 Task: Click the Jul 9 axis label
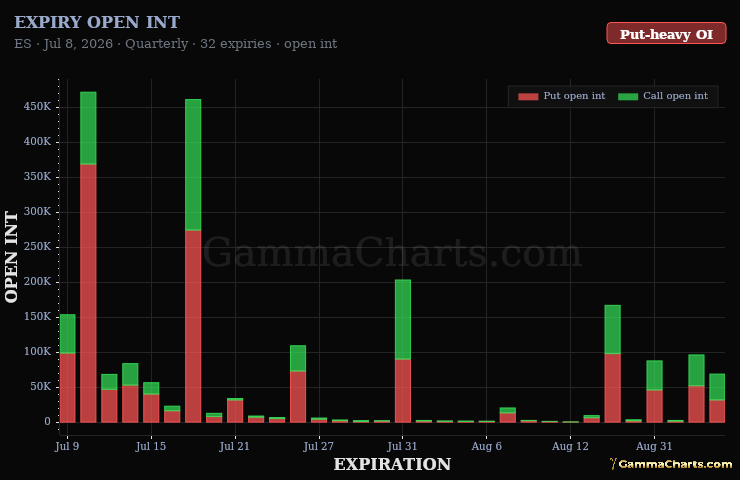coord(67,446)
